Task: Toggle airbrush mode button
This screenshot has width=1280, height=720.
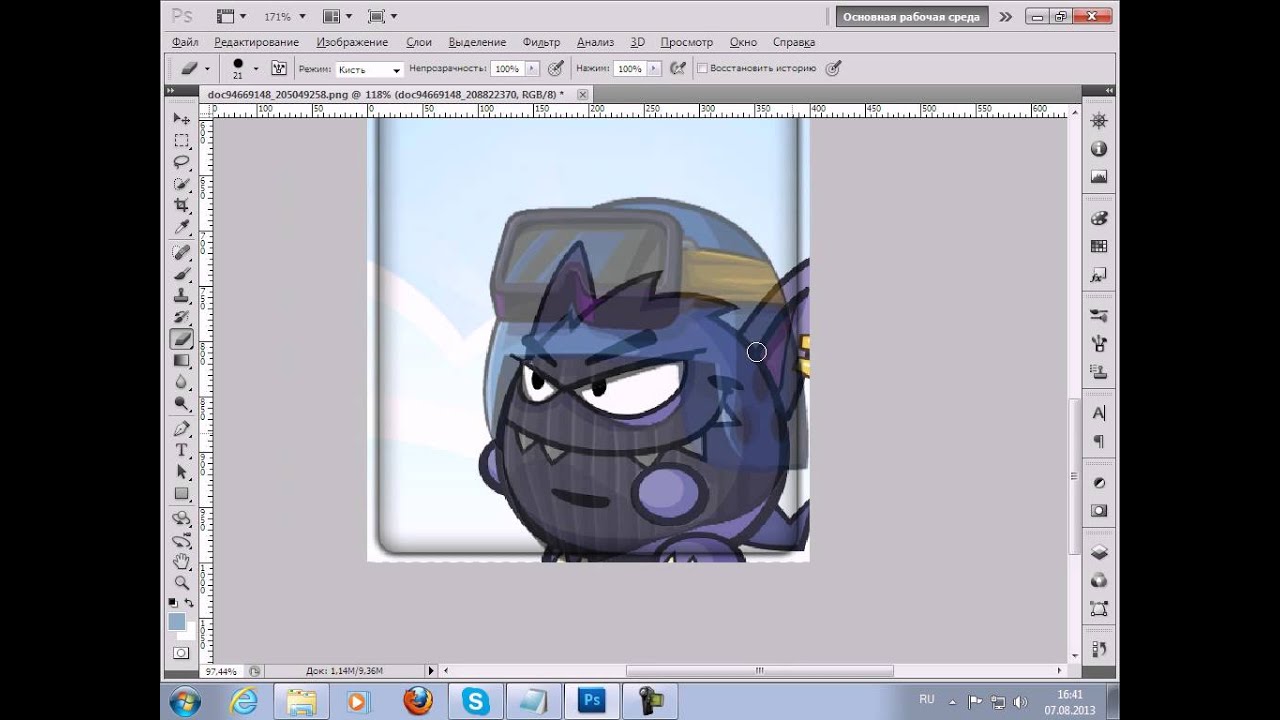Action: tap(678, 68)
